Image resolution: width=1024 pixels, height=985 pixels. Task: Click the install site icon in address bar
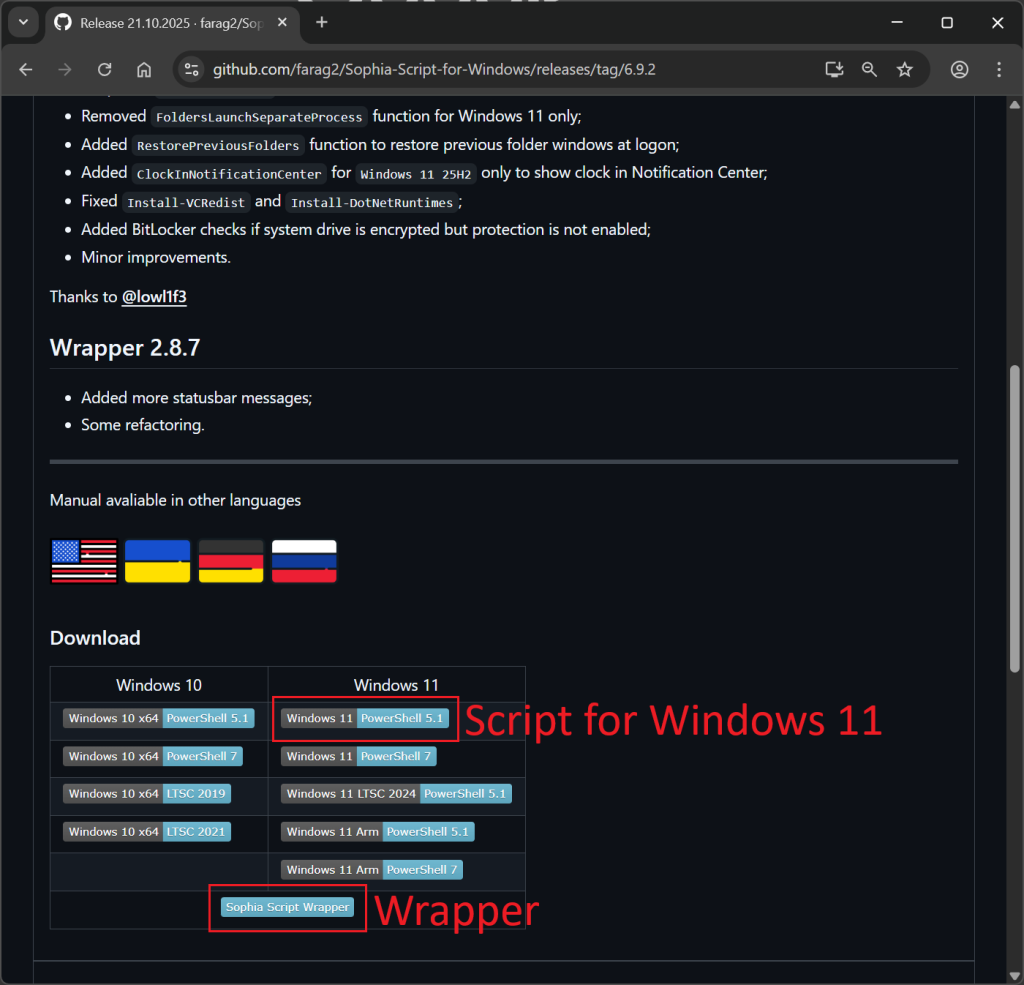coord(833,69)
